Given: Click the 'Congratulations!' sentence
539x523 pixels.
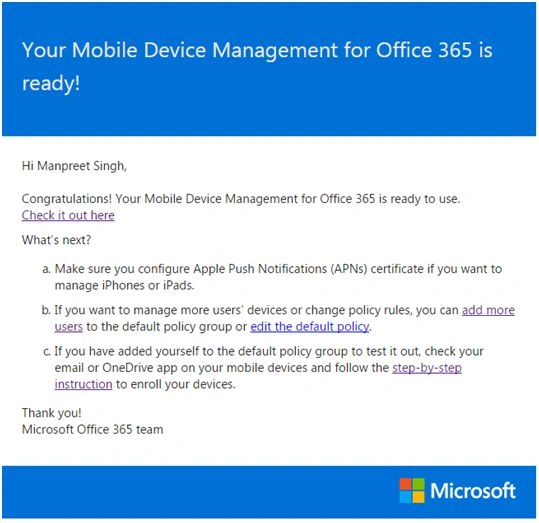Looking at the screenshot, I should [241, 199].
